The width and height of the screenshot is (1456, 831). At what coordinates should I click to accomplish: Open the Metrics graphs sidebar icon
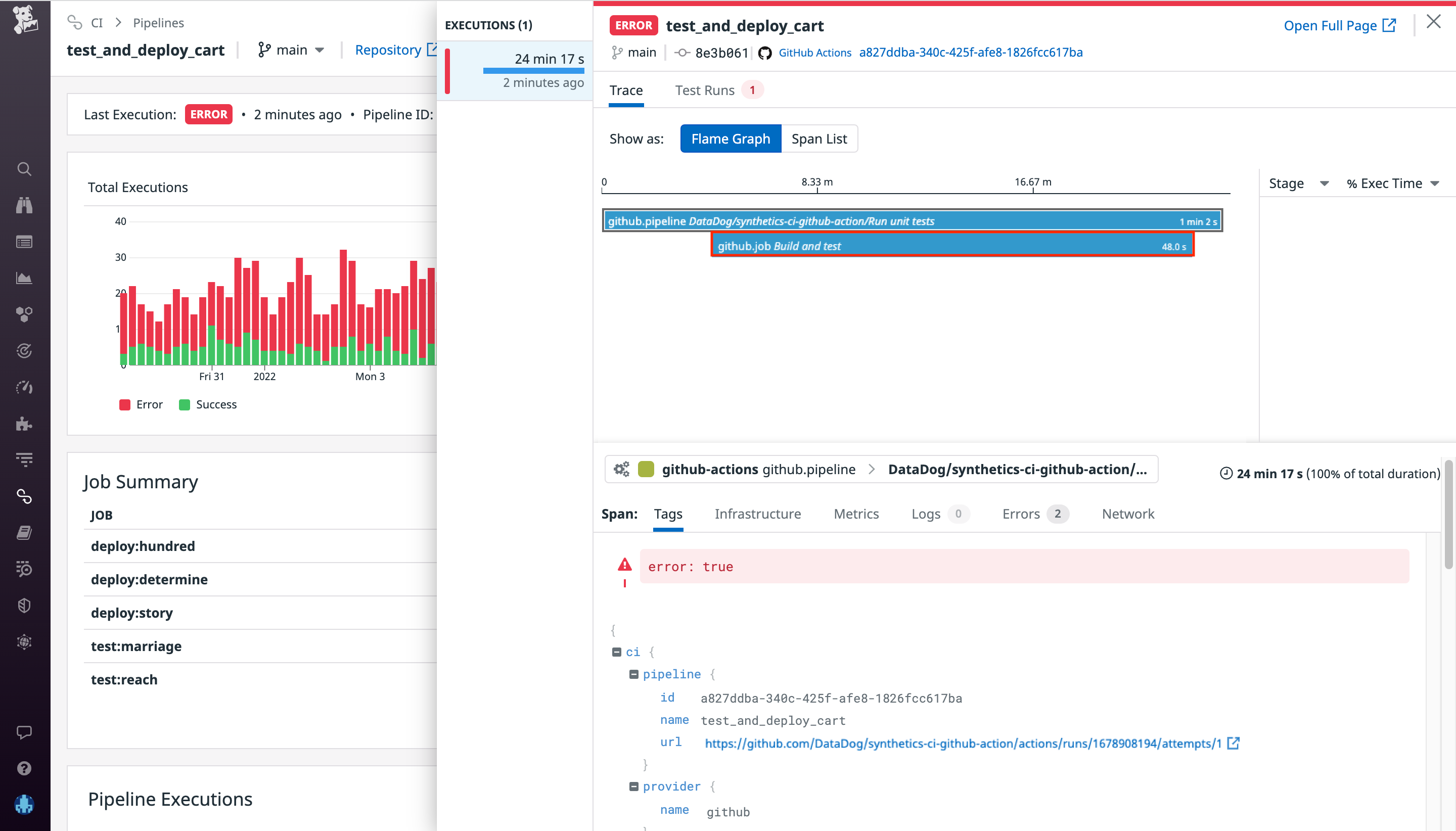tap(24, 278)
